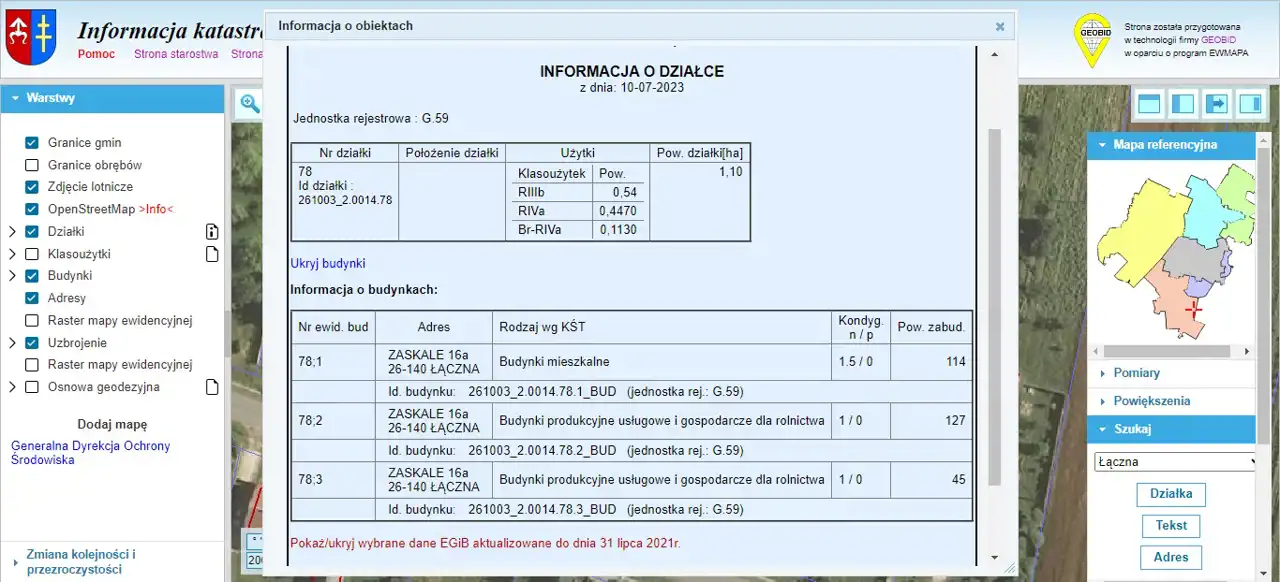Close the Informacja o obiektach dialog
1280x582 pixels.
pyautogui.click(x=999, y=27)
